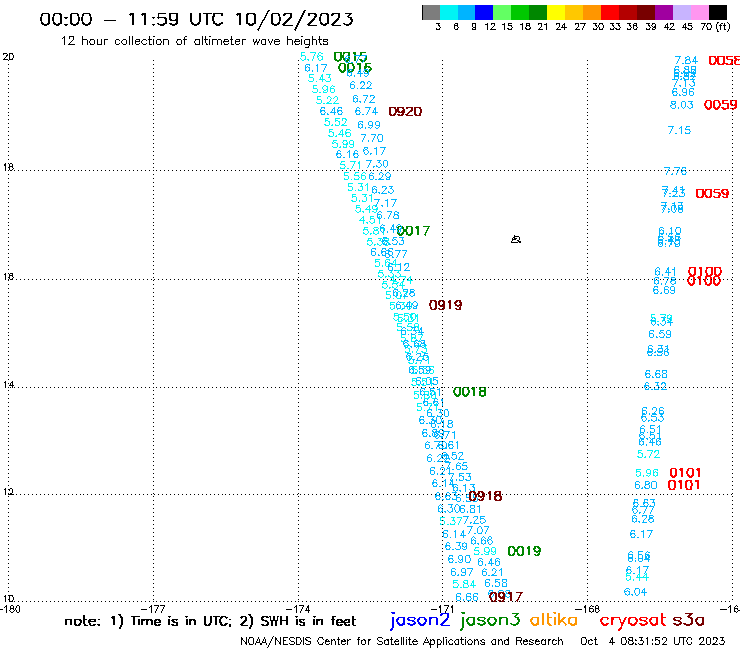Click the latitude axis label '14'
This screenshot has height=650, width=740.
click(x=8, y=385)
